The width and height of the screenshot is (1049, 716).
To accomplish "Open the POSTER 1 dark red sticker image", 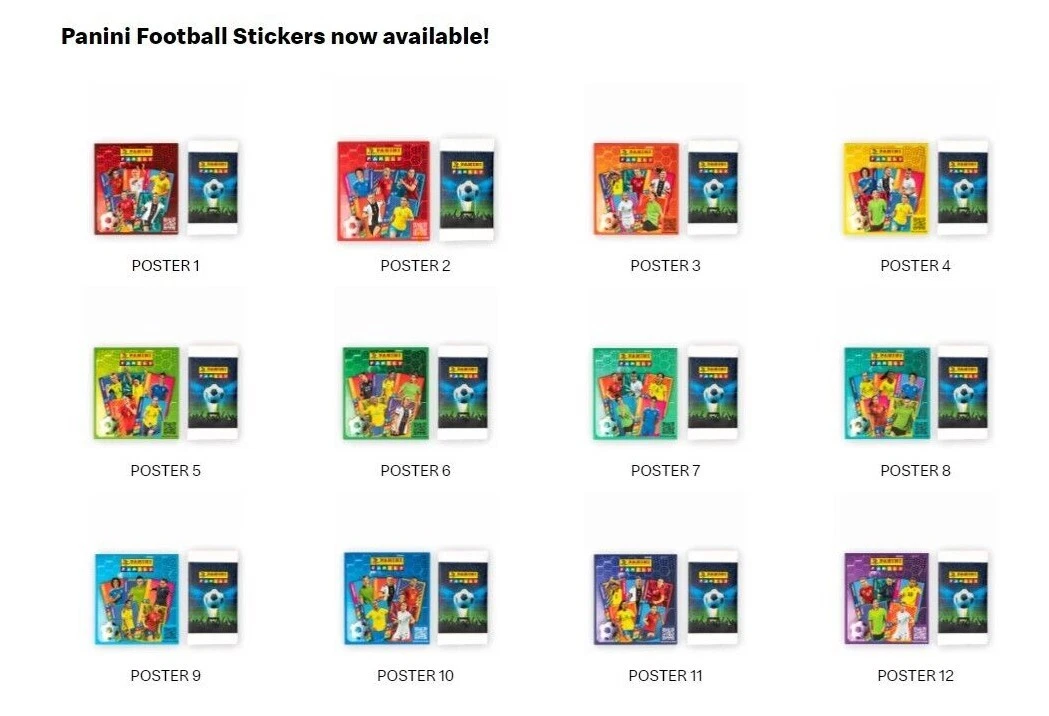I will click(x=165, y=188).
